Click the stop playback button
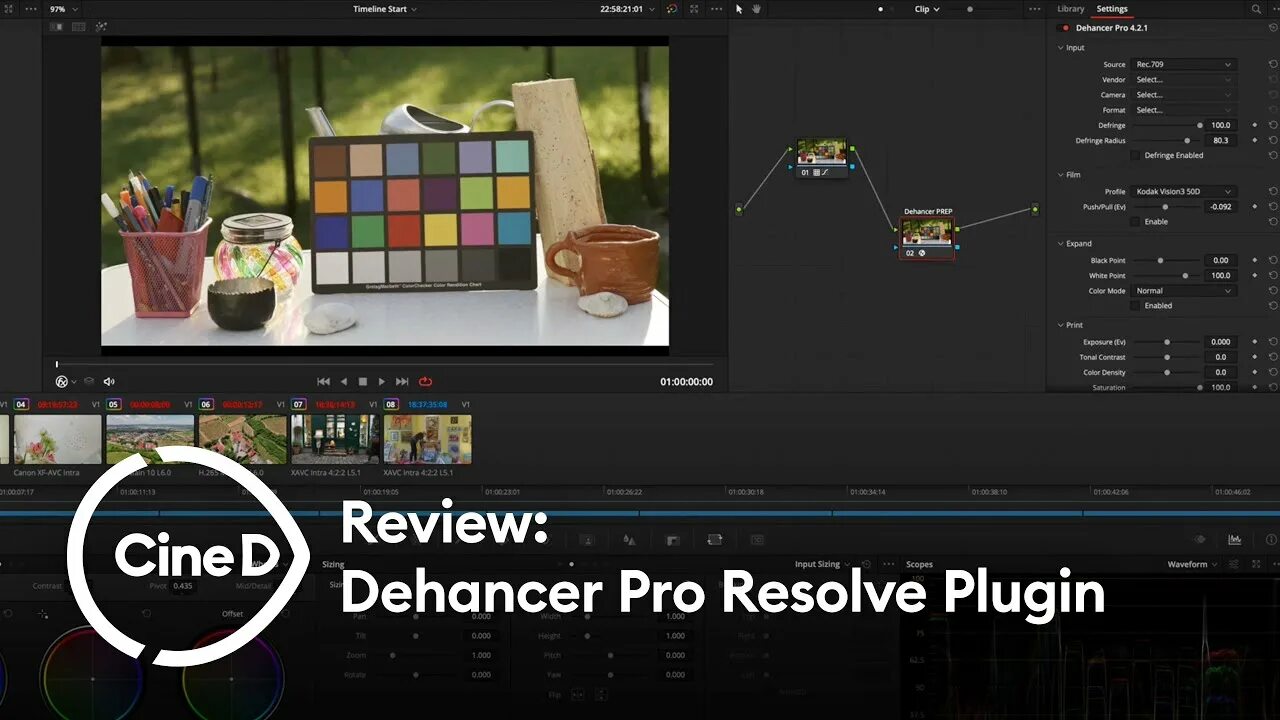The width and height of the screenshot is (1280, 720). pyautogui.click(x=363, y=381)
